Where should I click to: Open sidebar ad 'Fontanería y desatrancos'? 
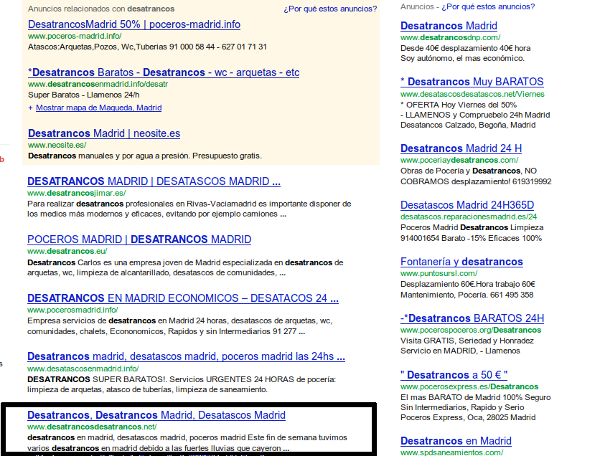[x=461, y=262]
